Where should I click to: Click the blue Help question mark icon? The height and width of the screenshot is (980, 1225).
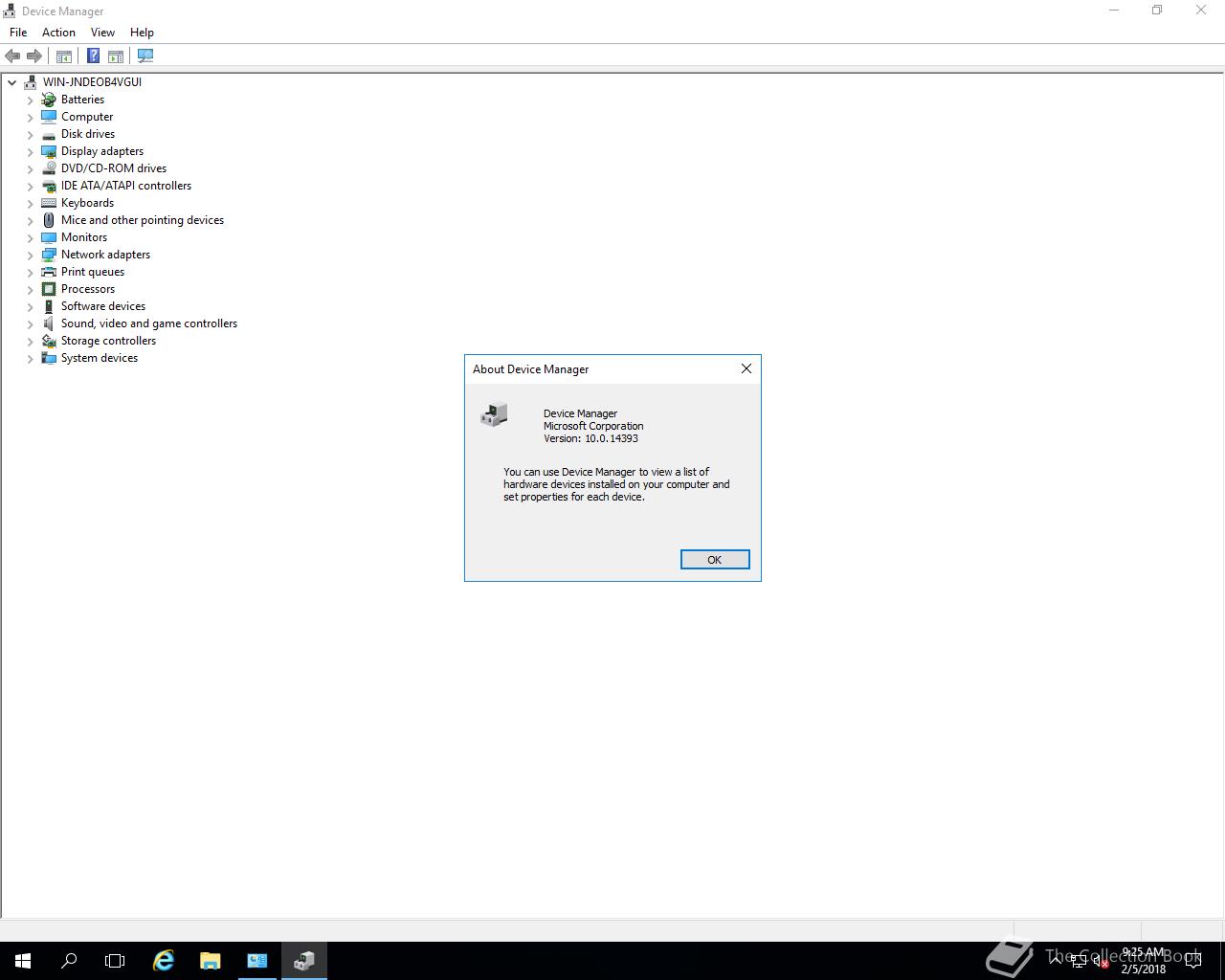(93, 56)
